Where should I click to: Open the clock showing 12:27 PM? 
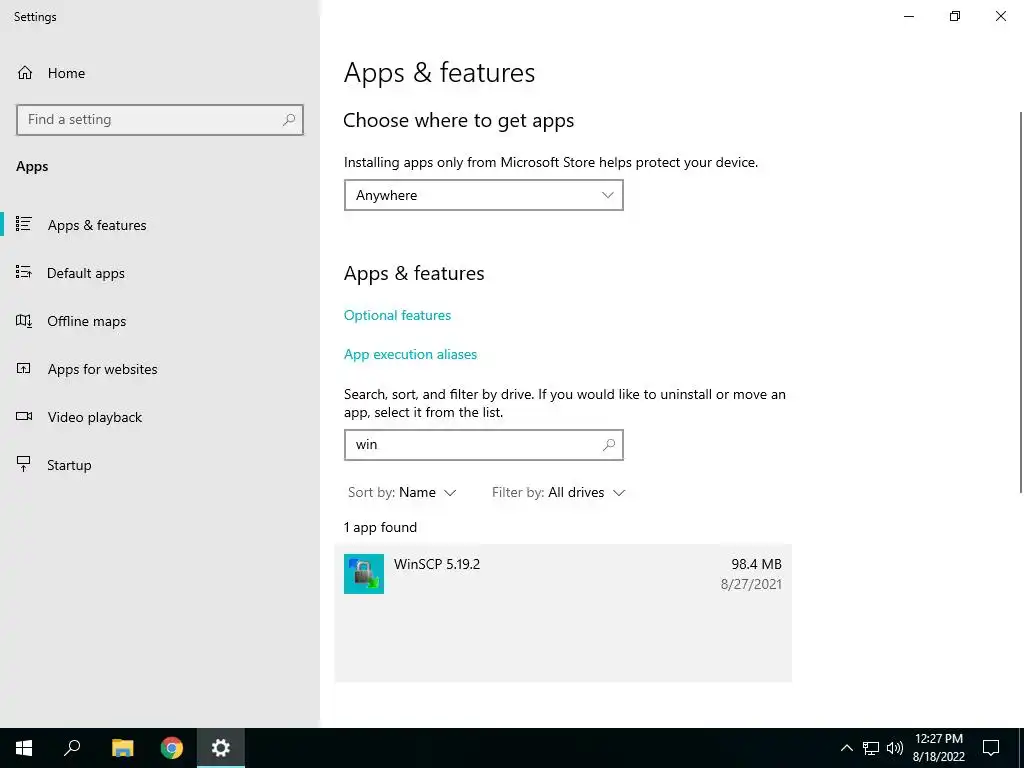coord(938,748)
